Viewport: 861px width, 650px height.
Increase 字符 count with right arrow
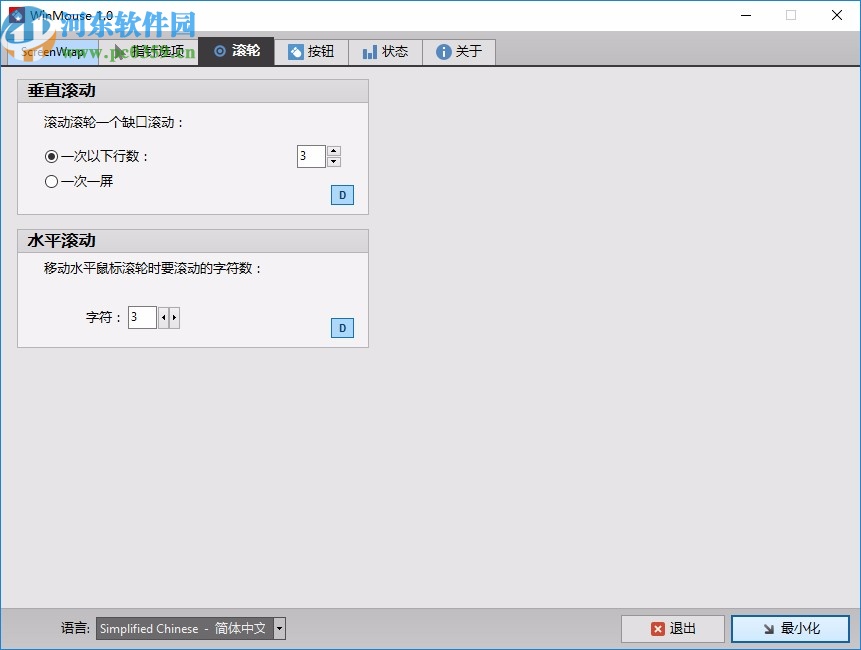(175, 317)
